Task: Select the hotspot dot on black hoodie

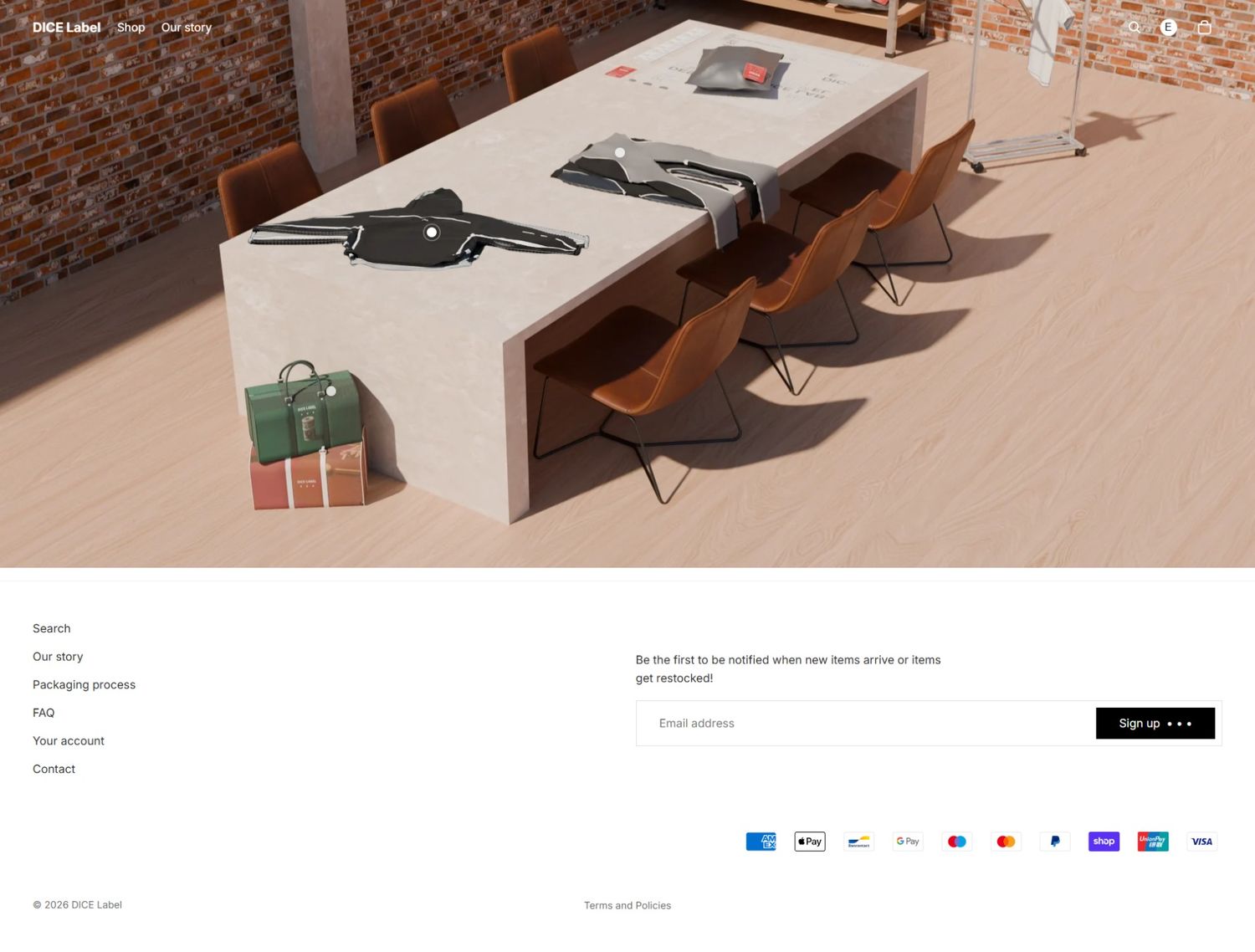Action: click(x=432, y=233)
